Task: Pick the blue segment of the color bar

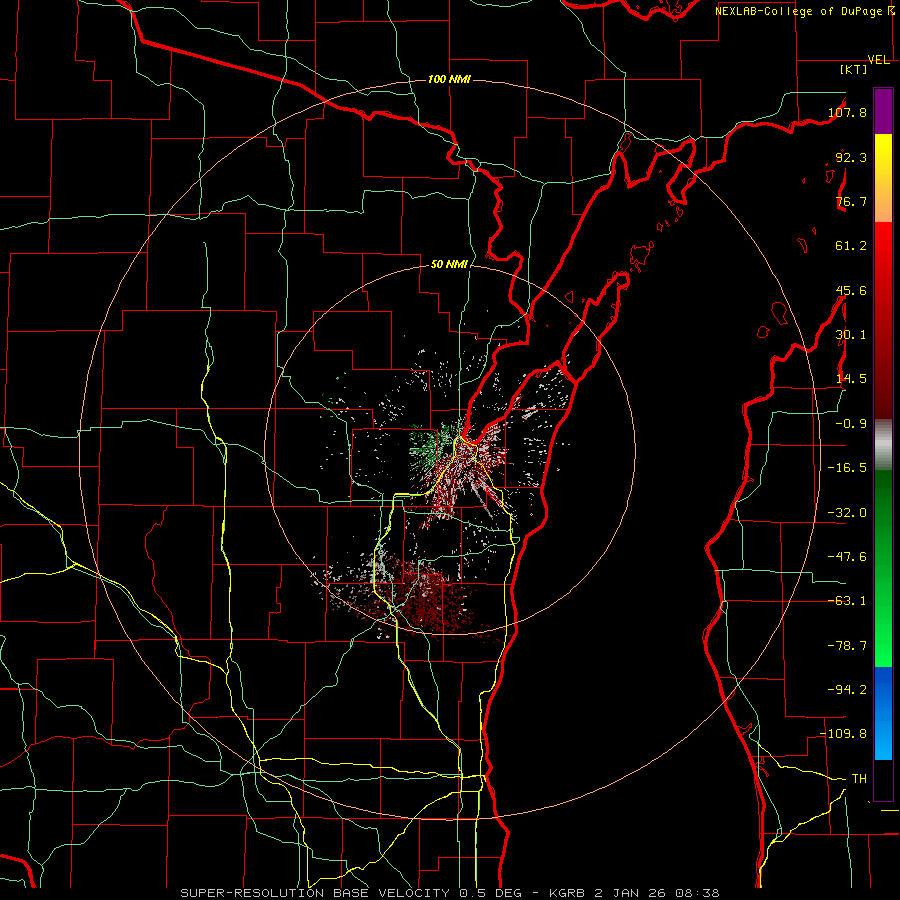Action: point(883,713)
